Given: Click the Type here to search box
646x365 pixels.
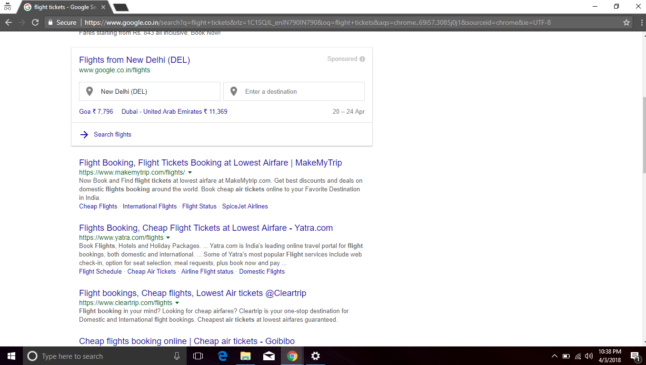Looking at the screenshot, I should click(x=103, y=356).
